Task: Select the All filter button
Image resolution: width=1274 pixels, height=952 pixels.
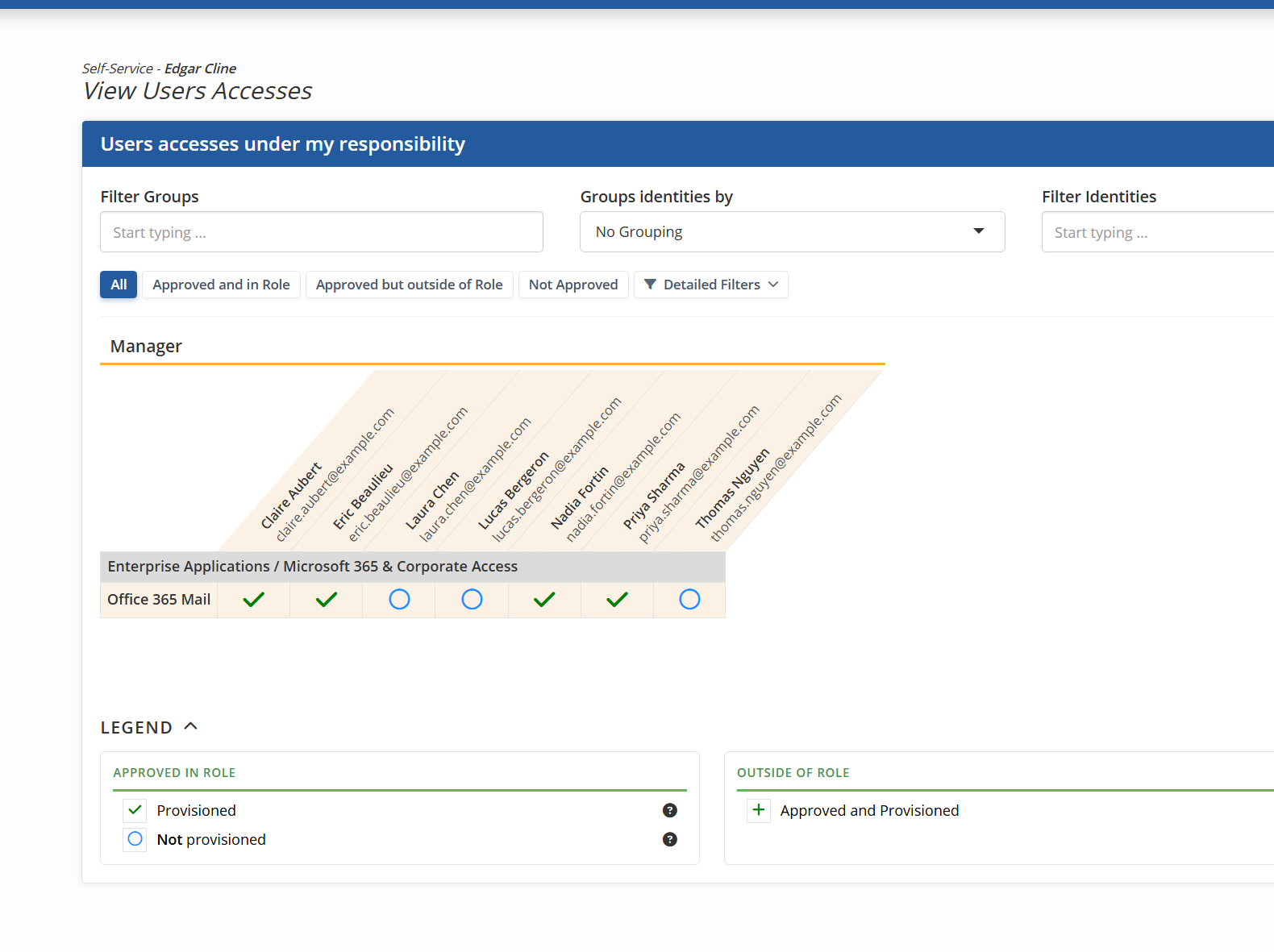Action: click(x=119, y=285)
